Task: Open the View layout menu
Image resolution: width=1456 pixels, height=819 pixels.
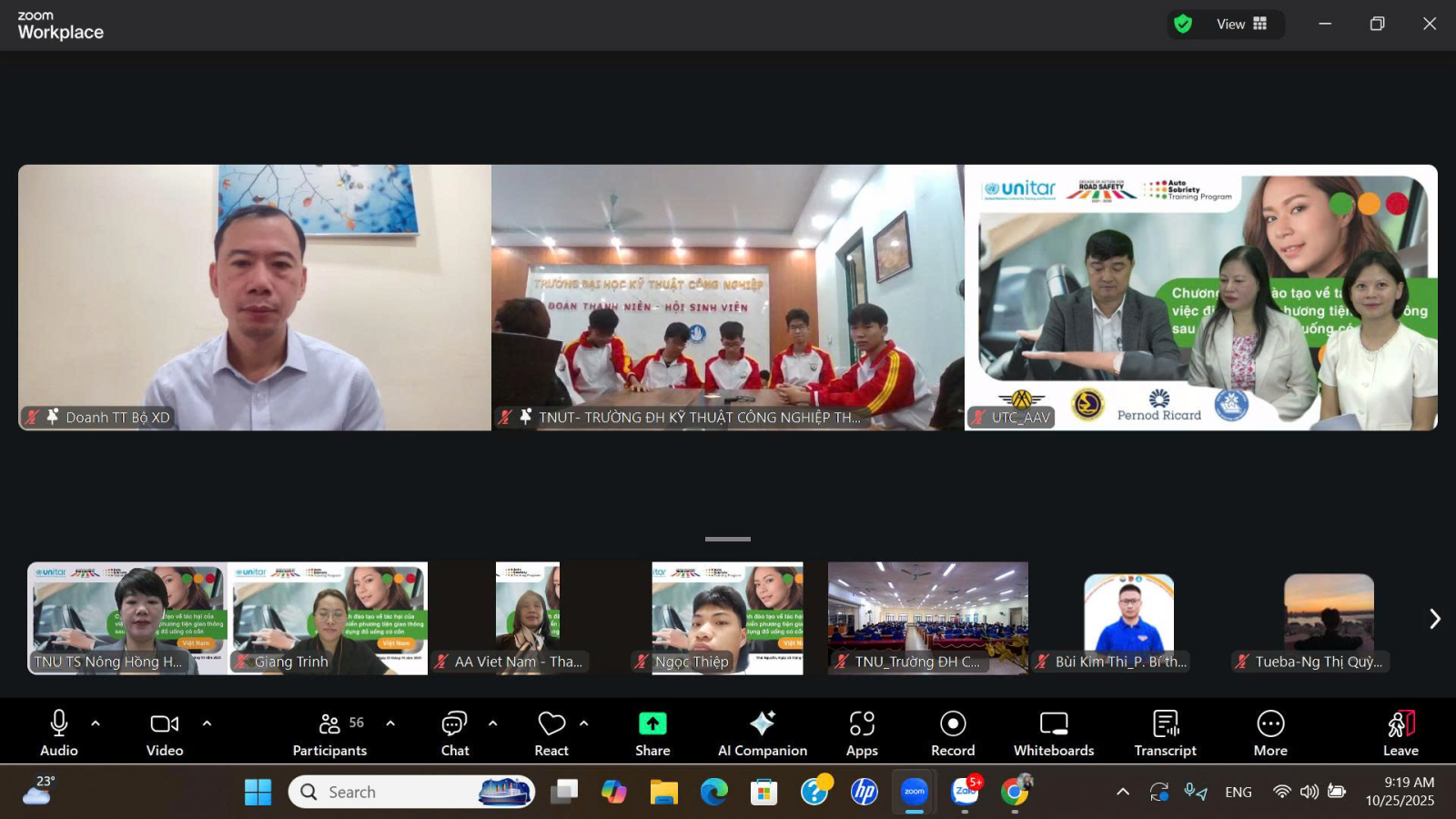Action: pos(1241,25)
